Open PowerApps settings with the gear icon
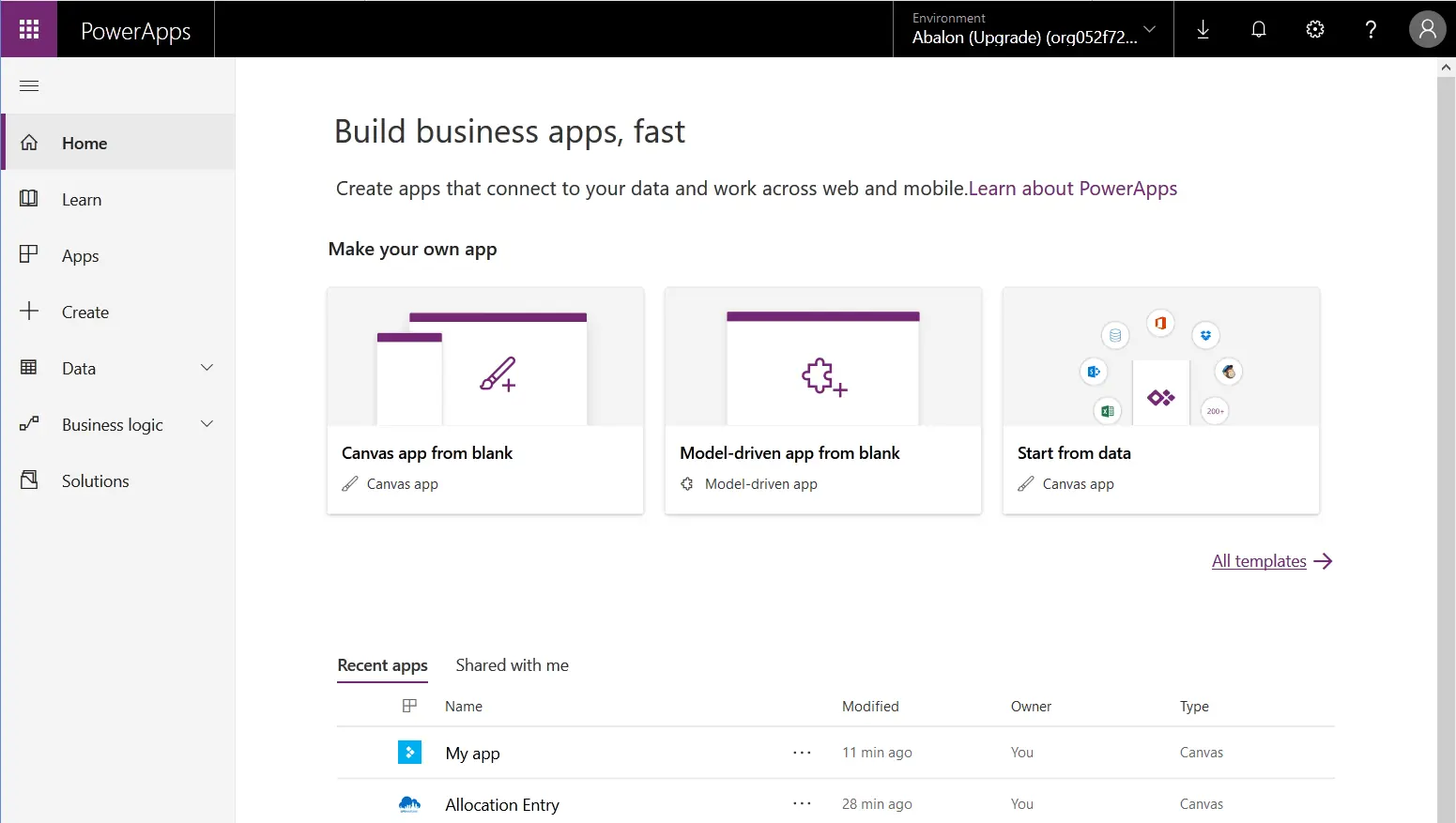This screenshot has width=1456, height=823. [1314, 29]
